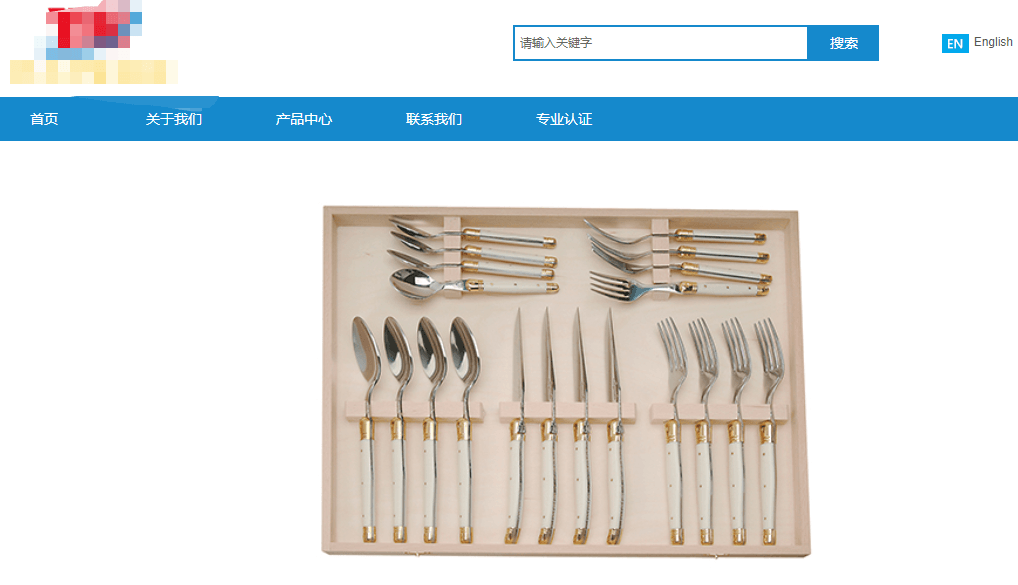This screenshot has height=585, width=1018.
Task: Click the small teaspoons at photo top
Action: pos(473,258)
